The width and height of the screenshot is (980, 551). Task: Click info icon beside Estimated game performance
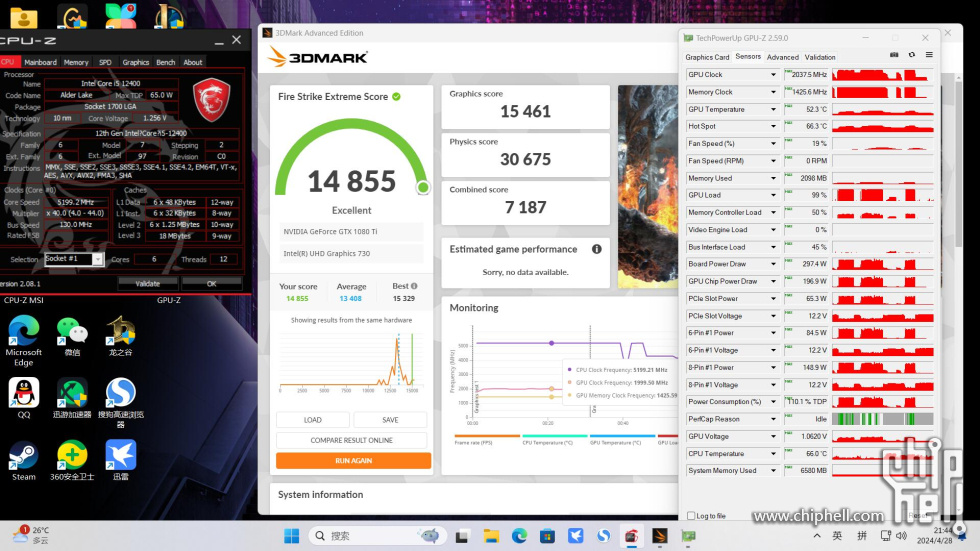pyautogui.click(x=597, y=249)
